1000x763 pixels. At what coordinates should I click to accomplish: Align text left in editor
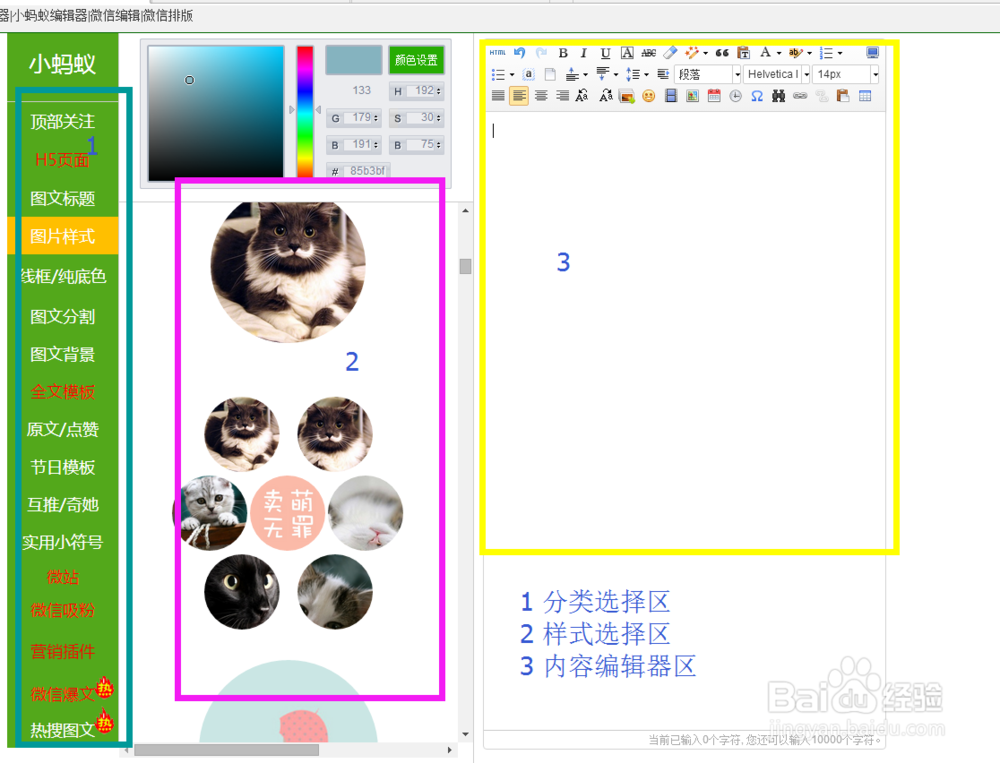point(519,96)
